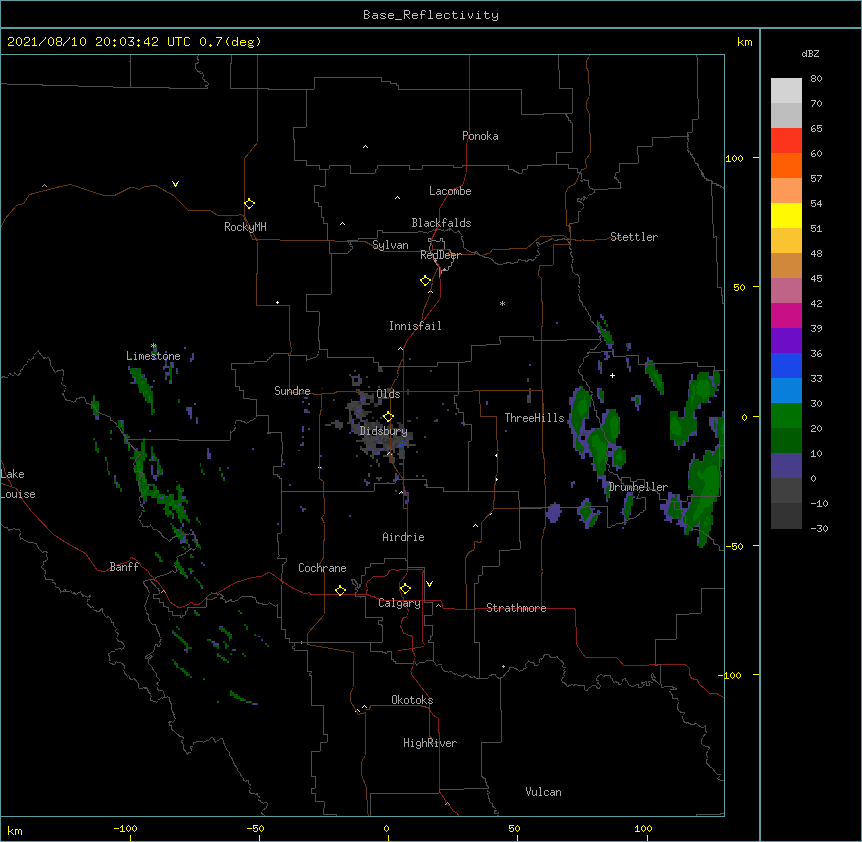Click the yellow diamond between Olds and Didsbury

point(388,417)
